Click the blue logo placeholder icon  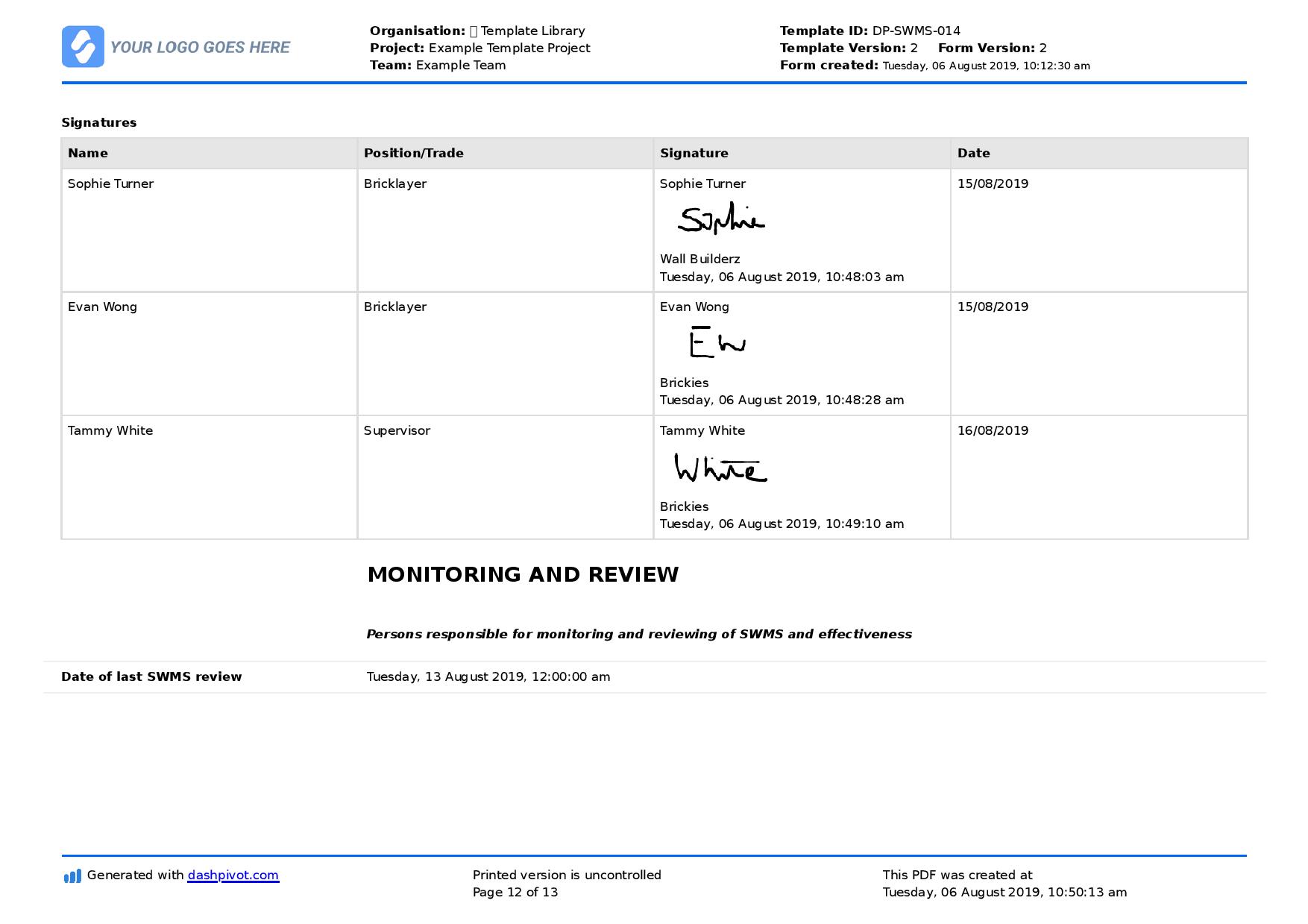pyautogui.click(x=83, y=47)
